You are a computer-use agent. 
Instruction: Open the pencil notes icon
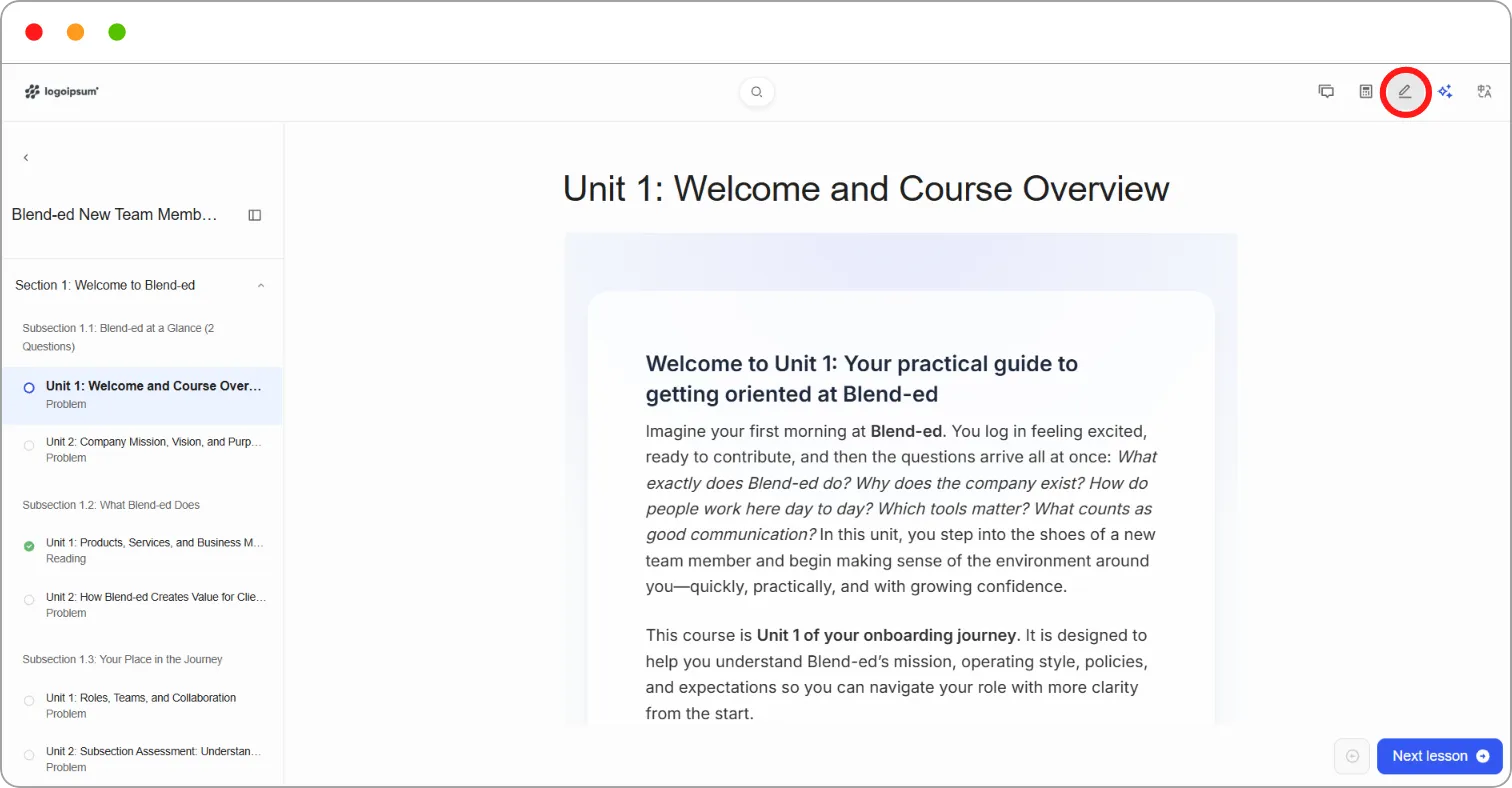tap(1405, 92)
